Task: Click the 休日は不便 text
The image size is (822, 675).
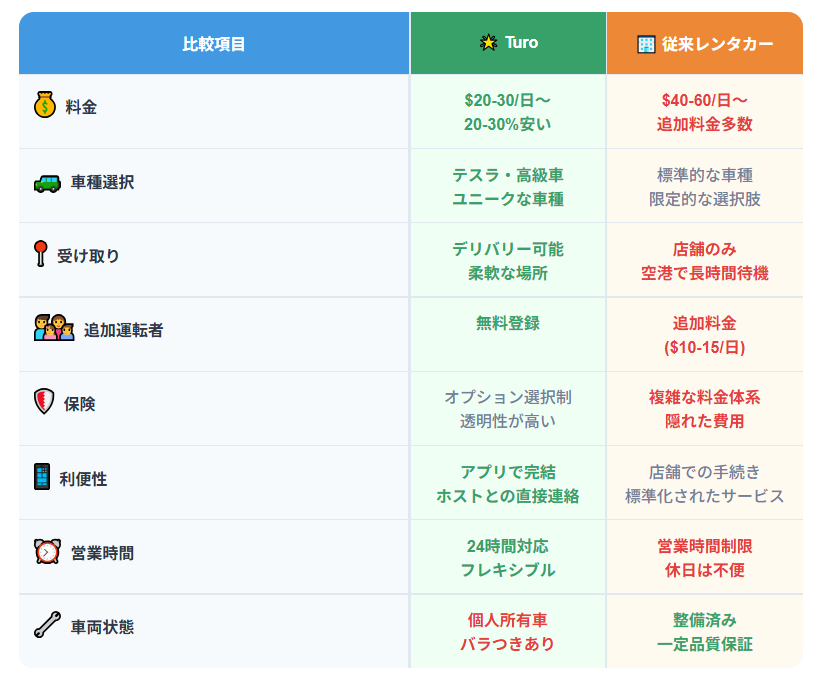Action: [705, 571]
